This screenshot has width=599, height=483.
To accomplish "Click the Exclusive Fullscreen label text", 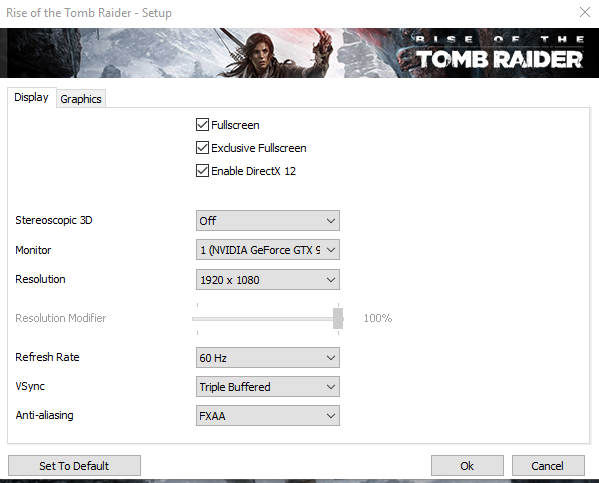I will click(x=259, y=148).
